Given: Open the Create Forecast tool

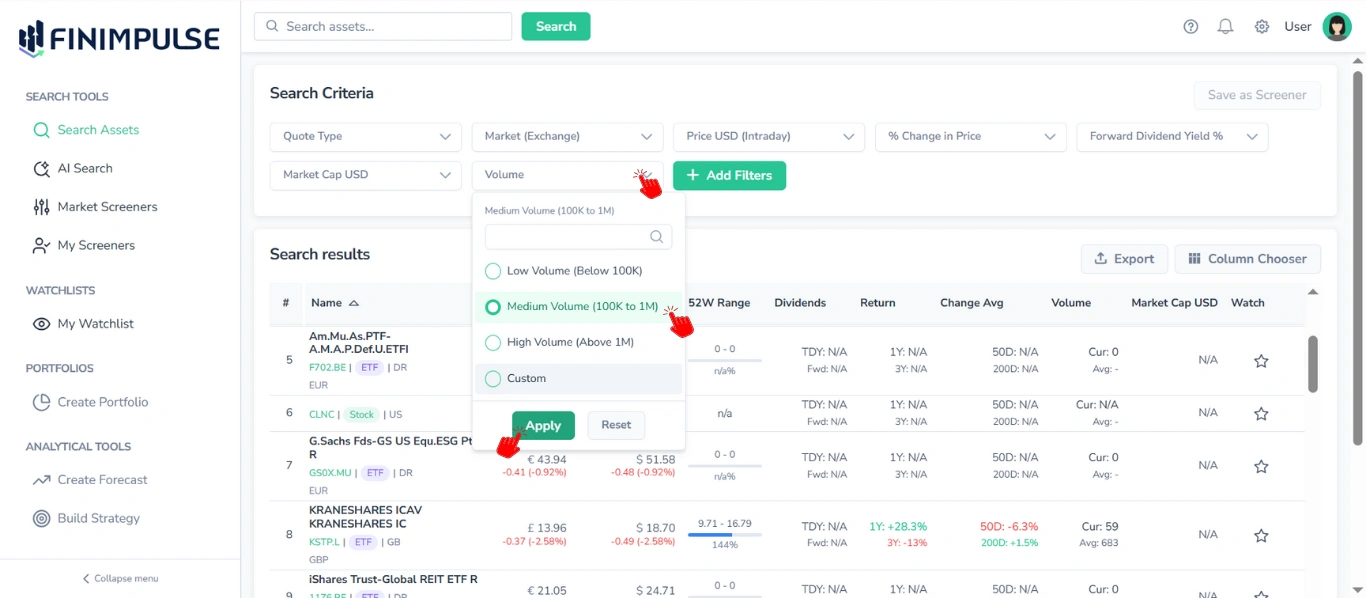Looking at the screenshot, I should pos(100,479).
